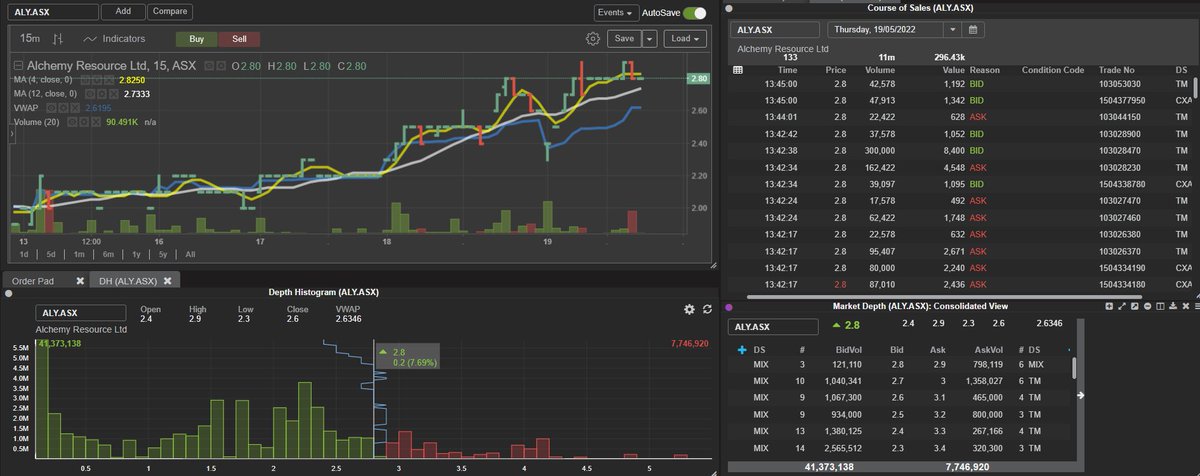Change the chart type bars icon

pyautogui.click(x=57, y=39)
